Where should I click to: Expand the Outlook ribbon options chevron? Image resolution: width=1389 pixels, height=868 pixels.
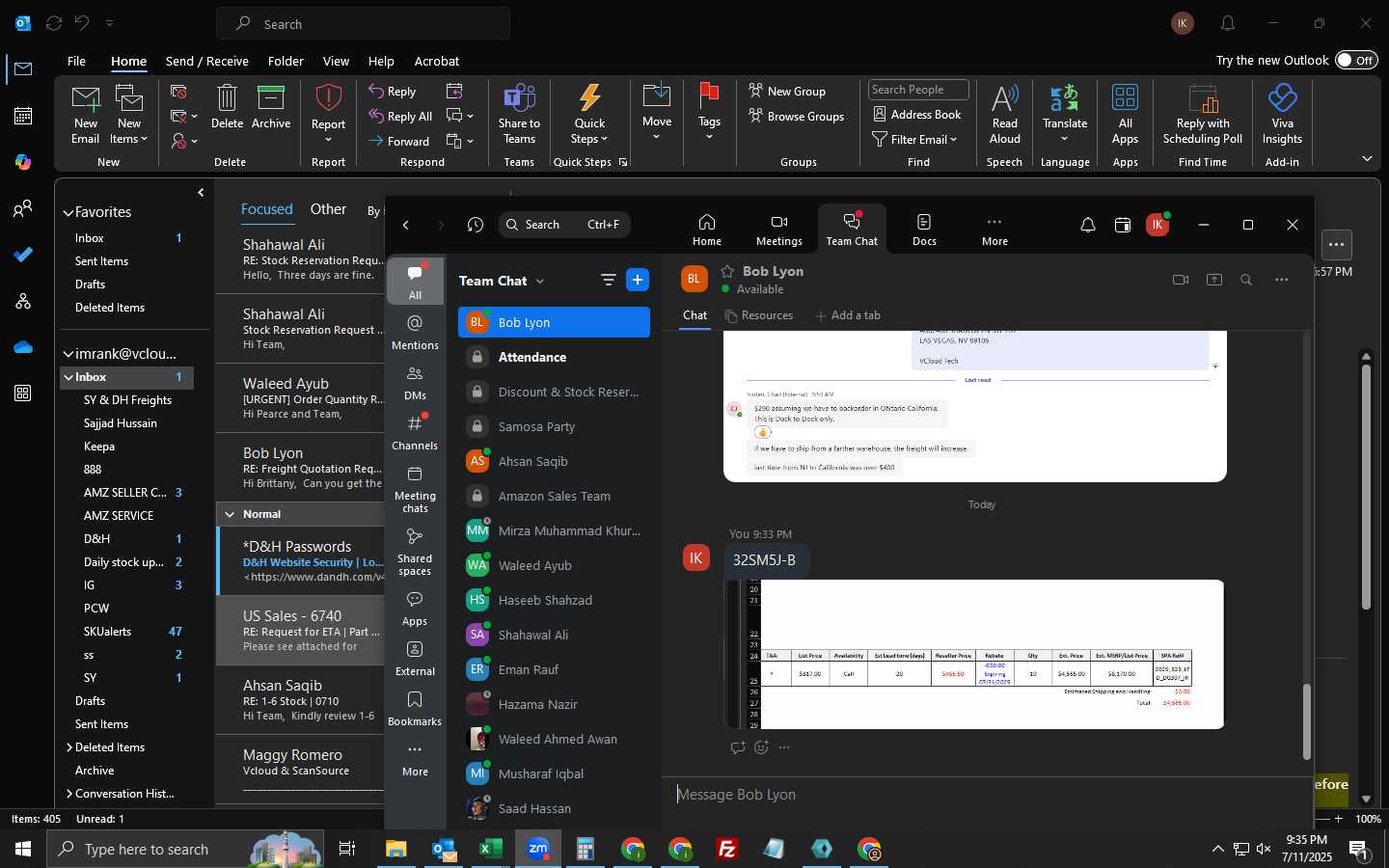(x=1367, y=158)
